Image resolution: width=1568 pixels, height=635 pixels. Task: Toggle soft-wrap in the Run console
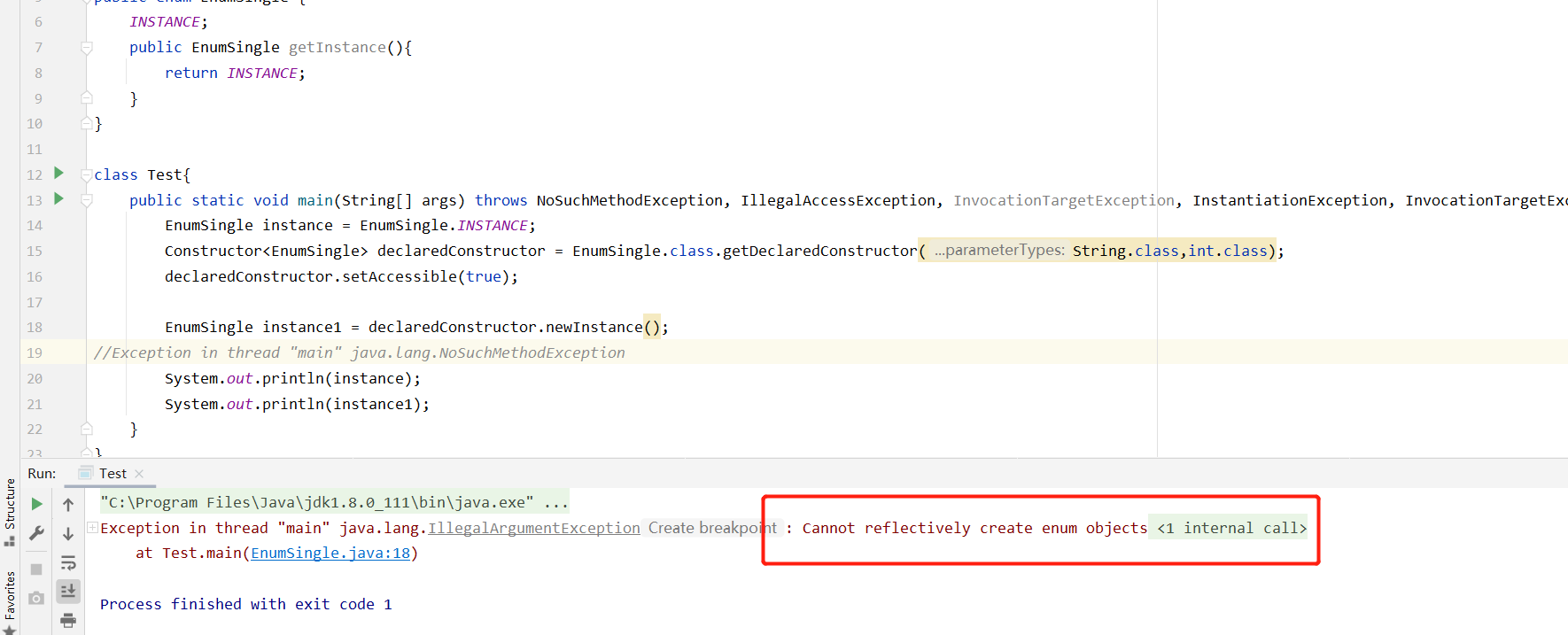pos(68,562)
